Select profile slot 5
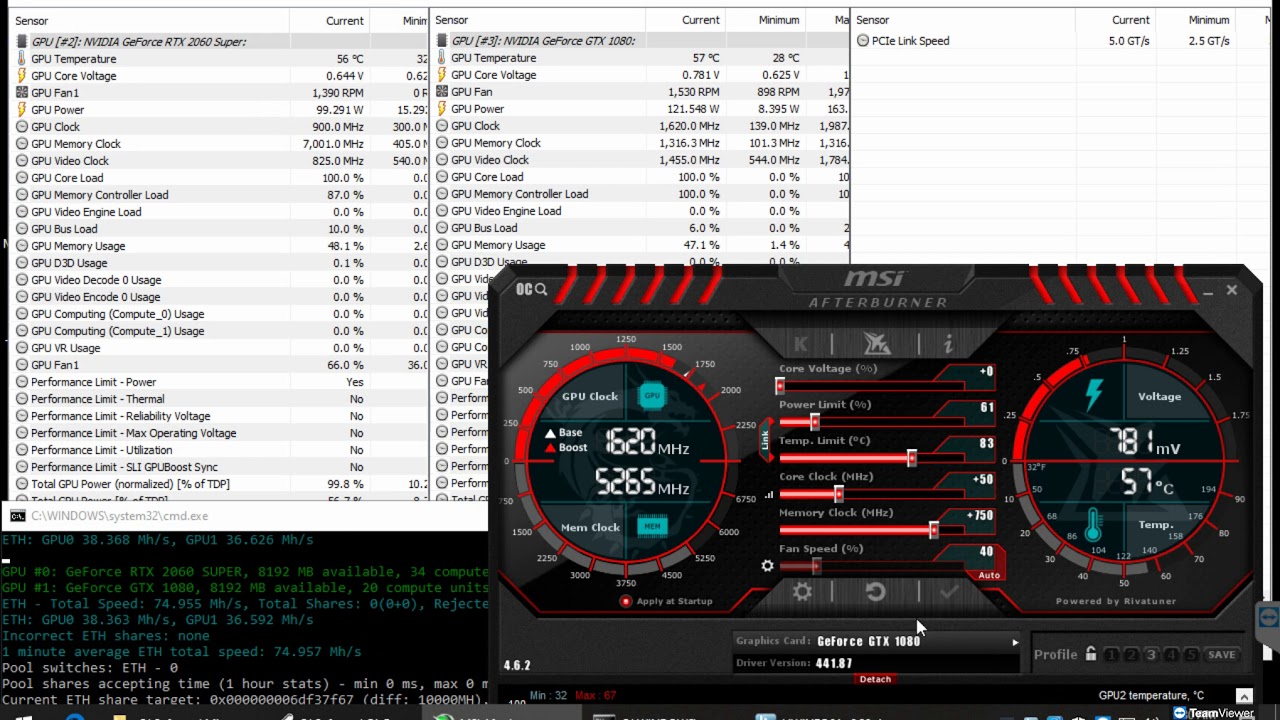 click(1191, 655)
